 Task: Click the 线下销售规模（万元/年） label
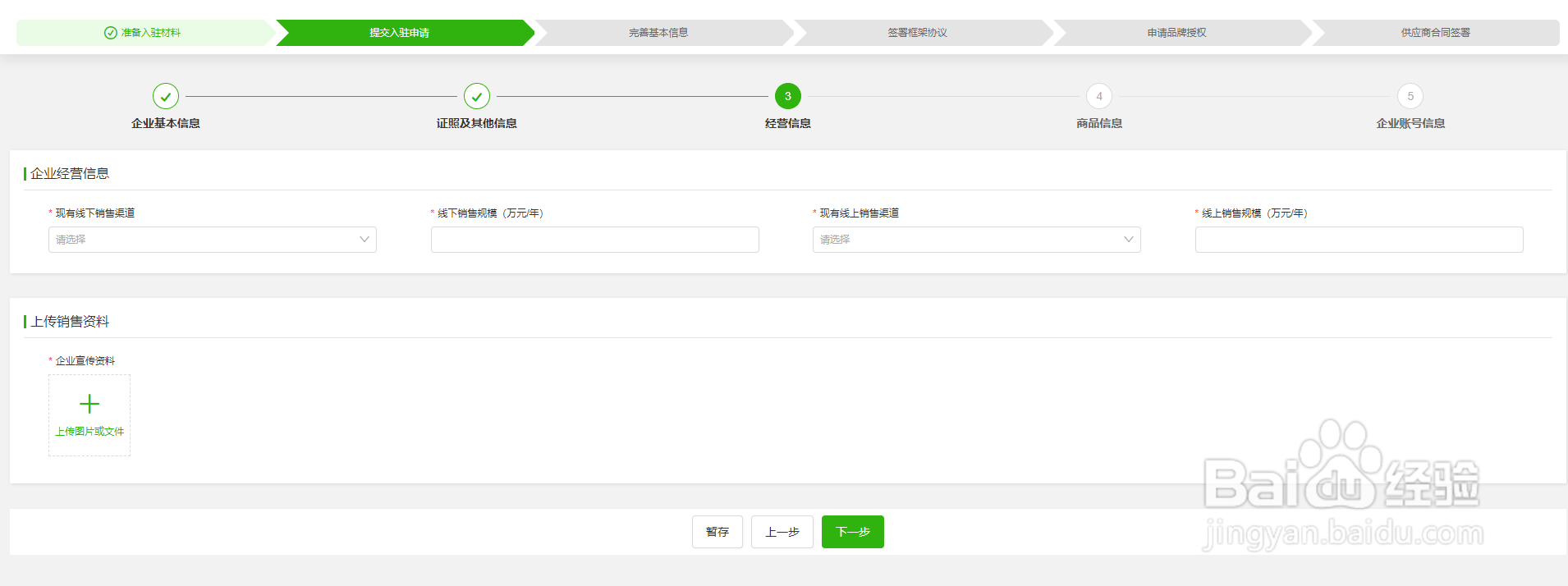click(x=490, y=213)
